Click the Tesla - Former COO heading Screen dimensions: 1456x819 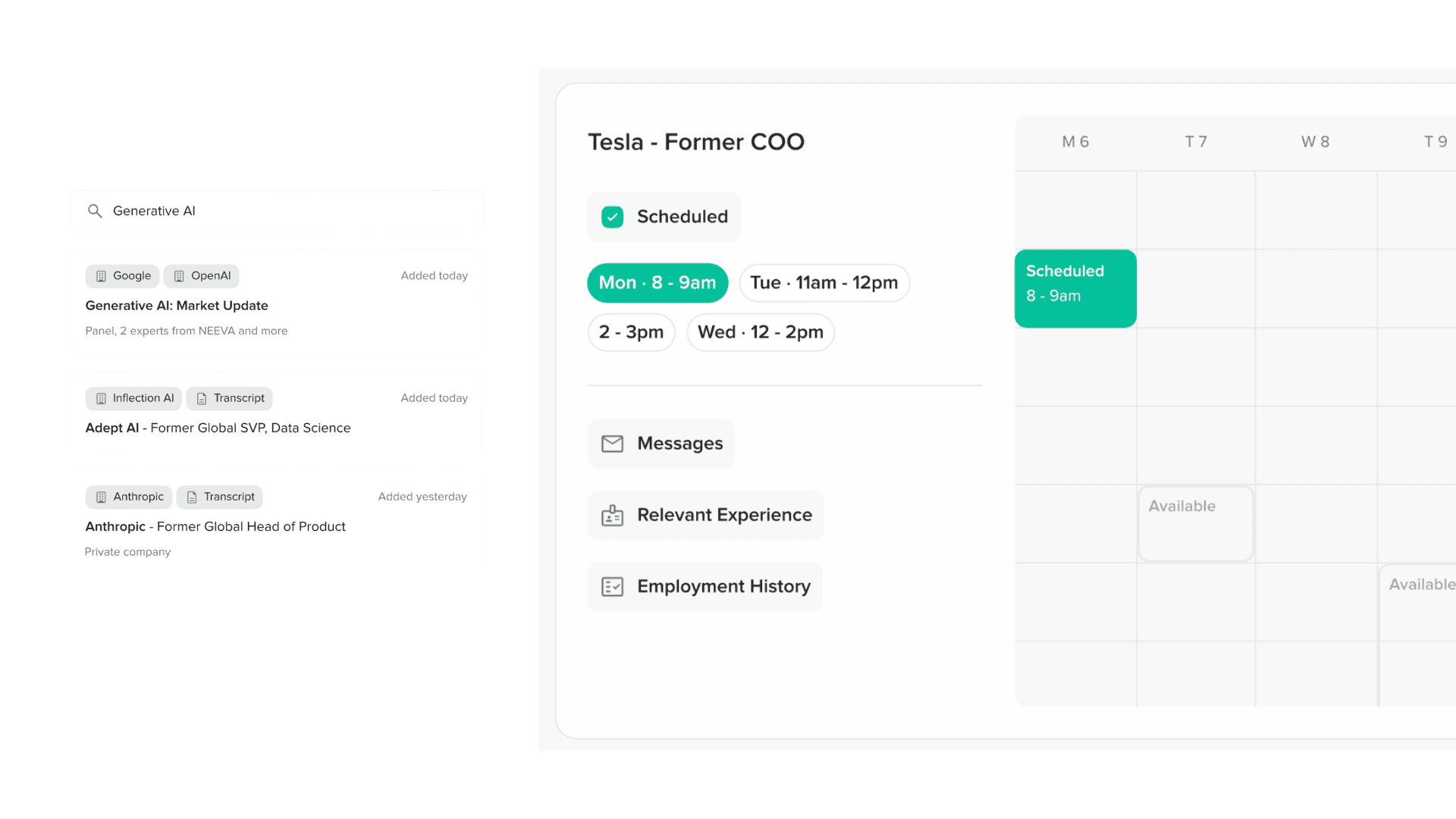coord(696,142)
